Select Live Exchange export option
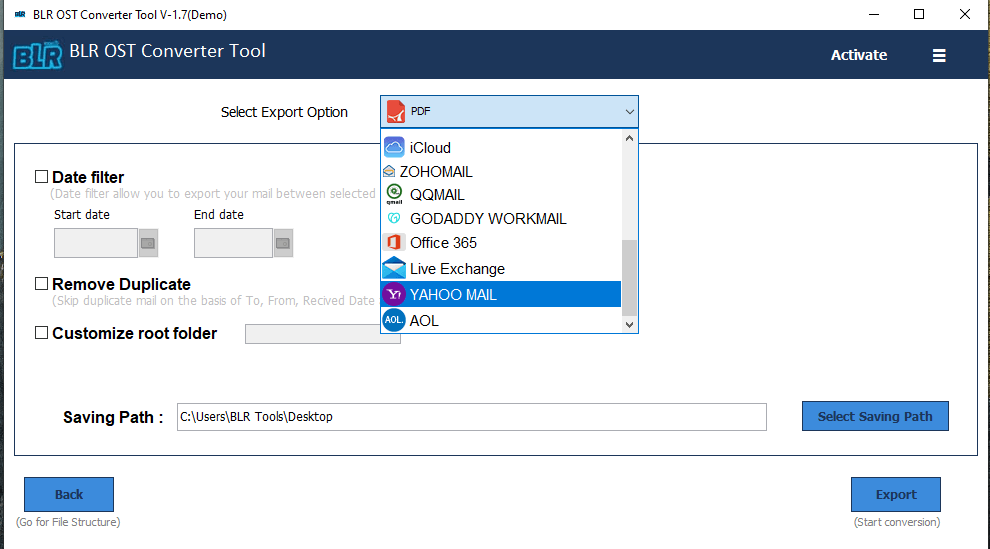990x549 pixels. (501, 269)
